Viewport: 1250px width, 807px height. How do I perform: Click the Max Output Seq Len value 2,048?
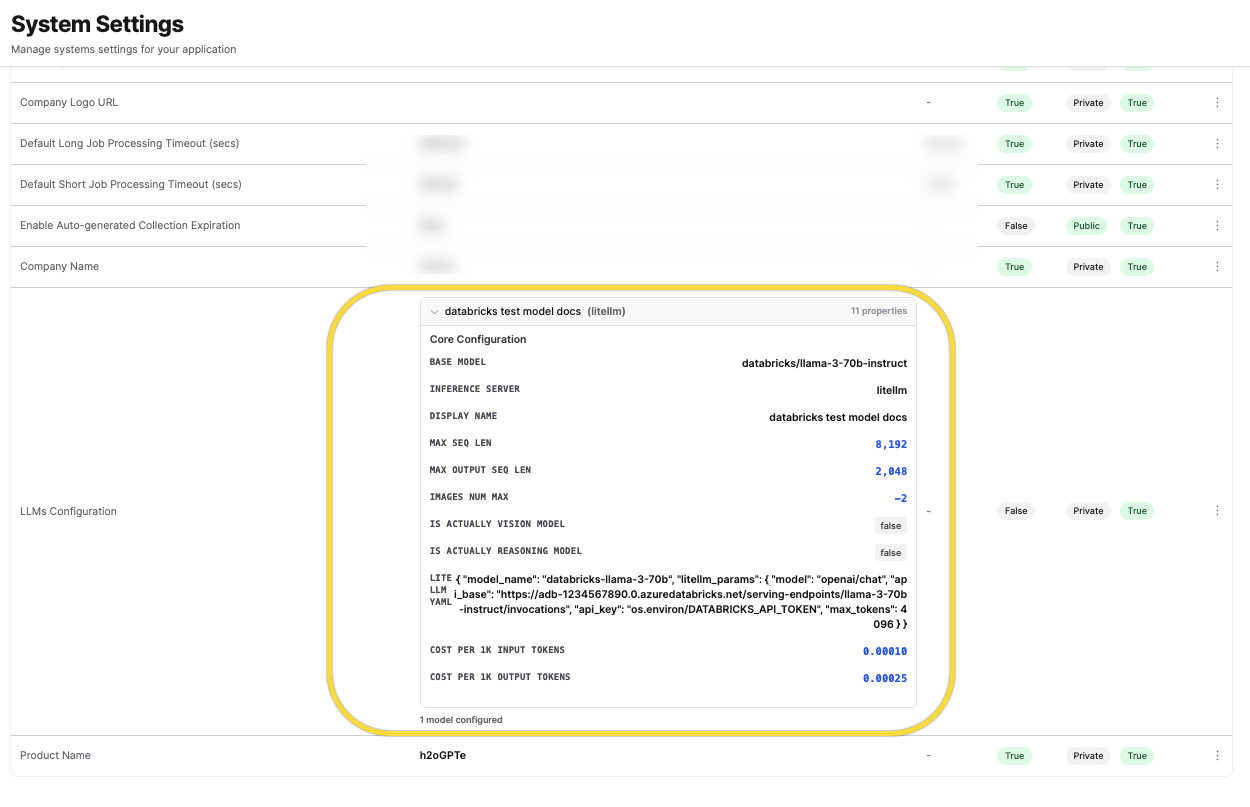coord(890,471)
